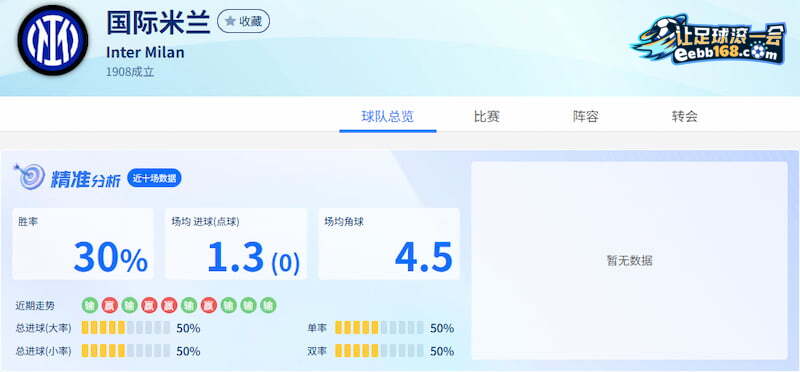The height and width of the screenshot is (372, 800).
Task: Click the 胜率 30% stat card
Action: click(x=83, y=244)
